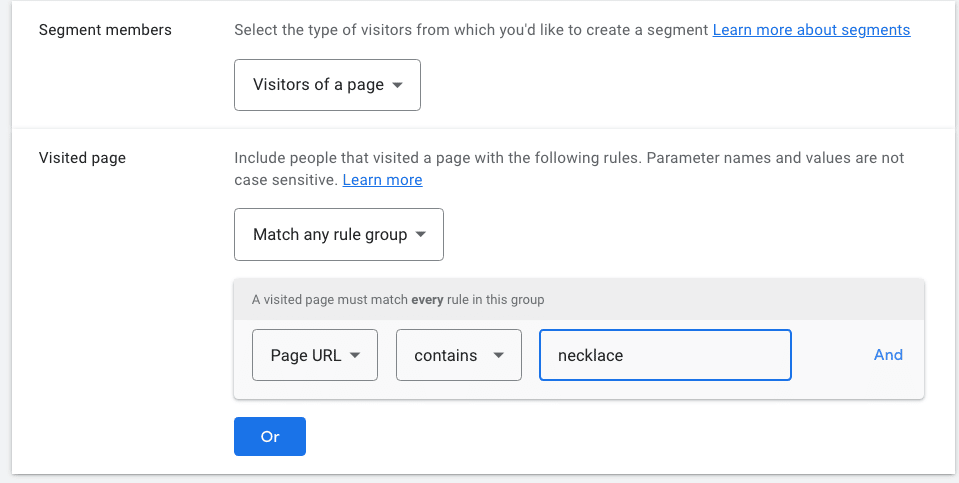959x483 pixels.
Task: Click the case sensitive text before Learn more
Action: click(x=286, y=180)
